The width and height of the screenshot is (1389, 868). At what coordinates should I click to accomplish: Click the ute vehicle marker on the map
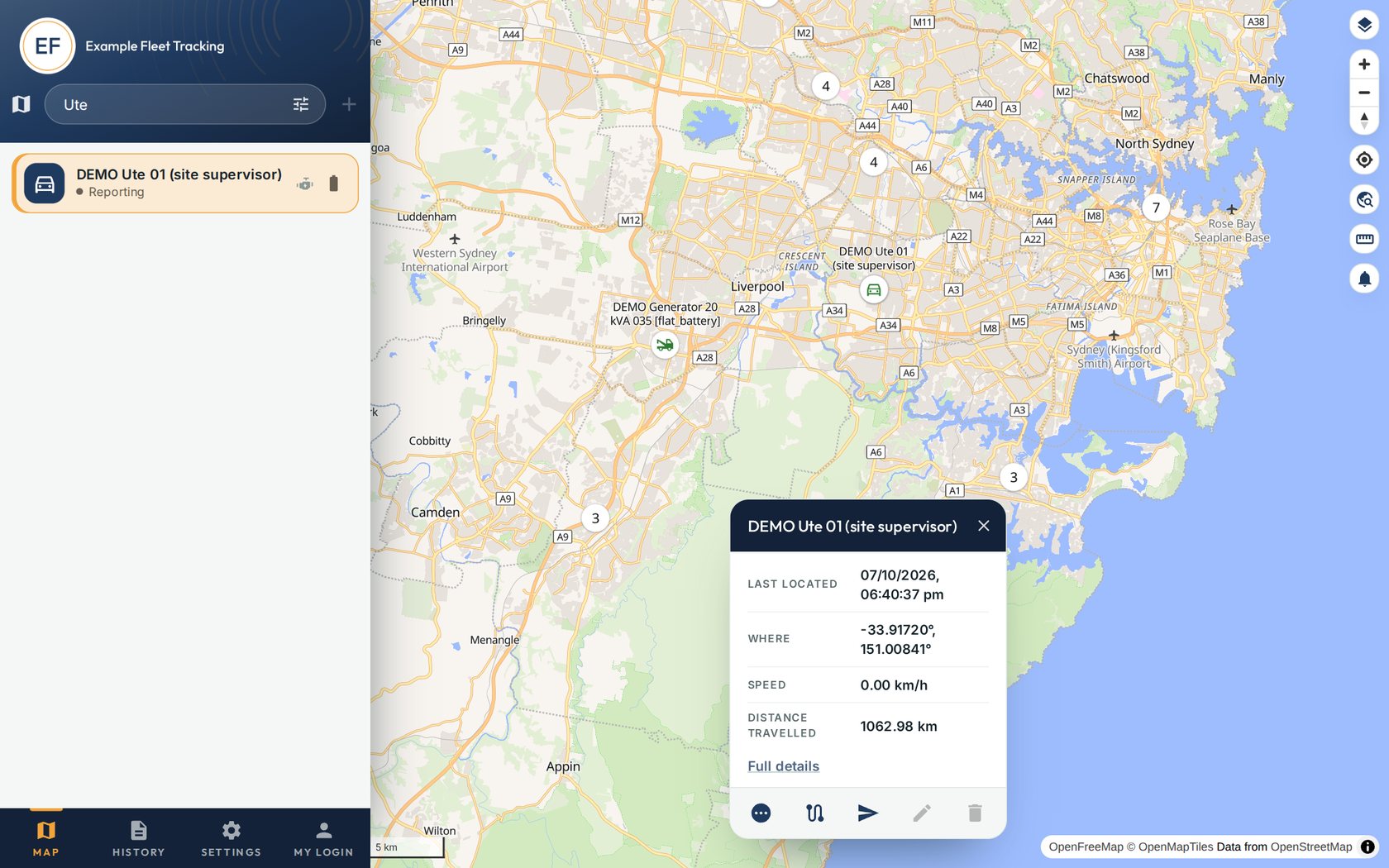point(874,289)
